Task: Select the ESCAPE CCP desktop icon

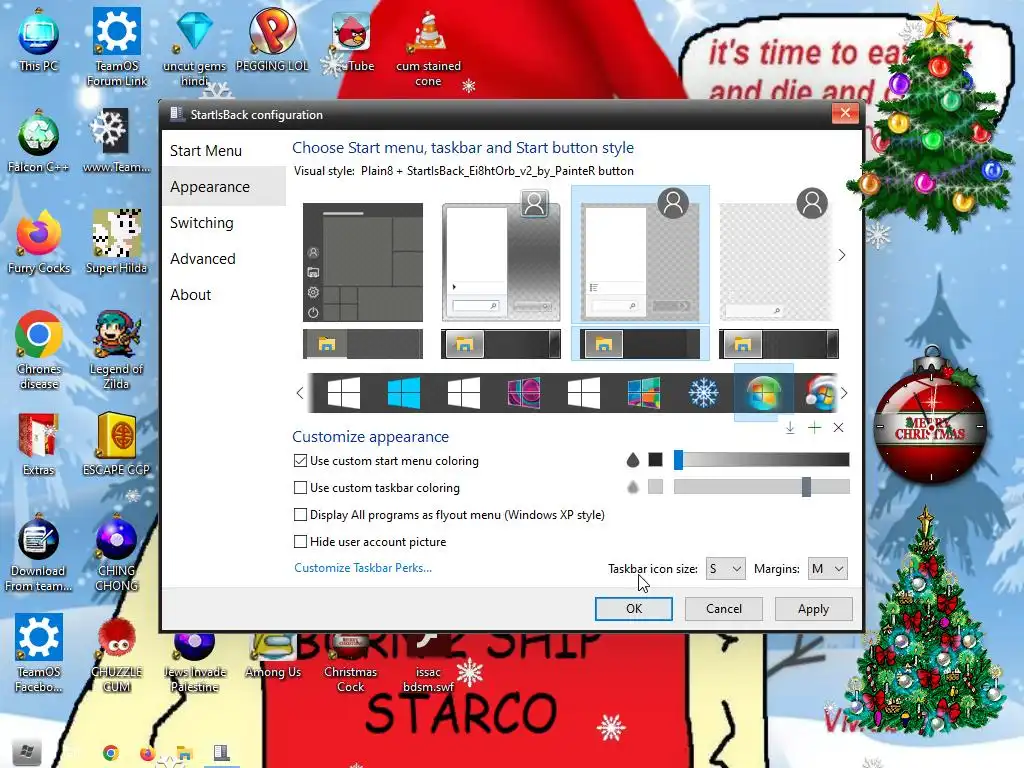Action: click(116, 444)
